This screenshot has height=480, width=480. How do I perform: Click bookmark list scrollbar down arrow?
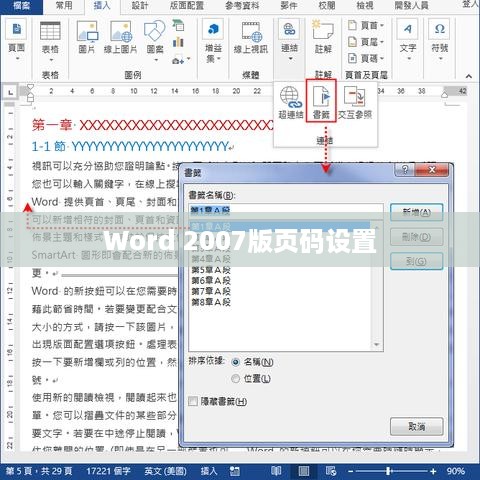(377, 345)
